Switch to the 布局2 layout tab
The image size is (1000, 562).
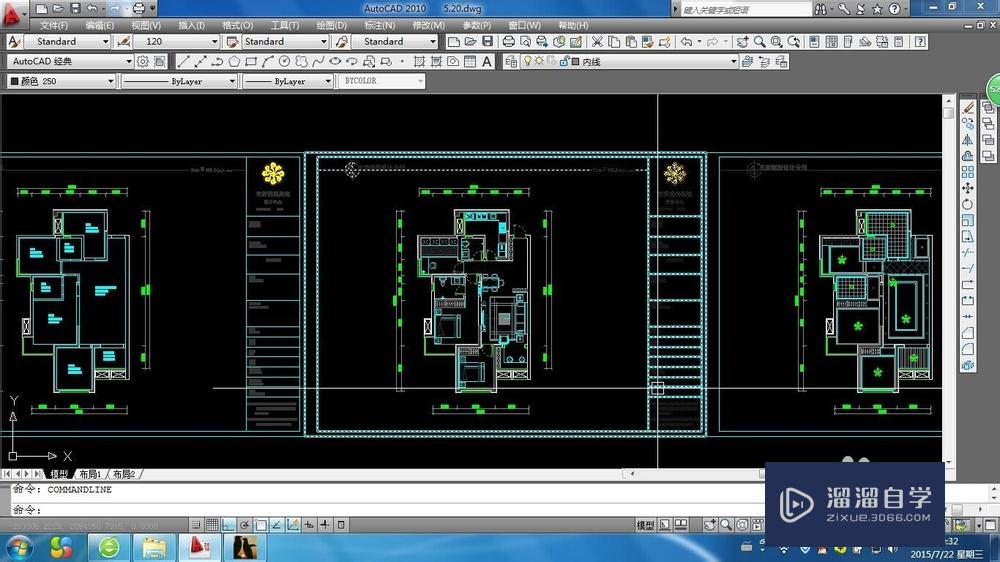click(124, 474)
